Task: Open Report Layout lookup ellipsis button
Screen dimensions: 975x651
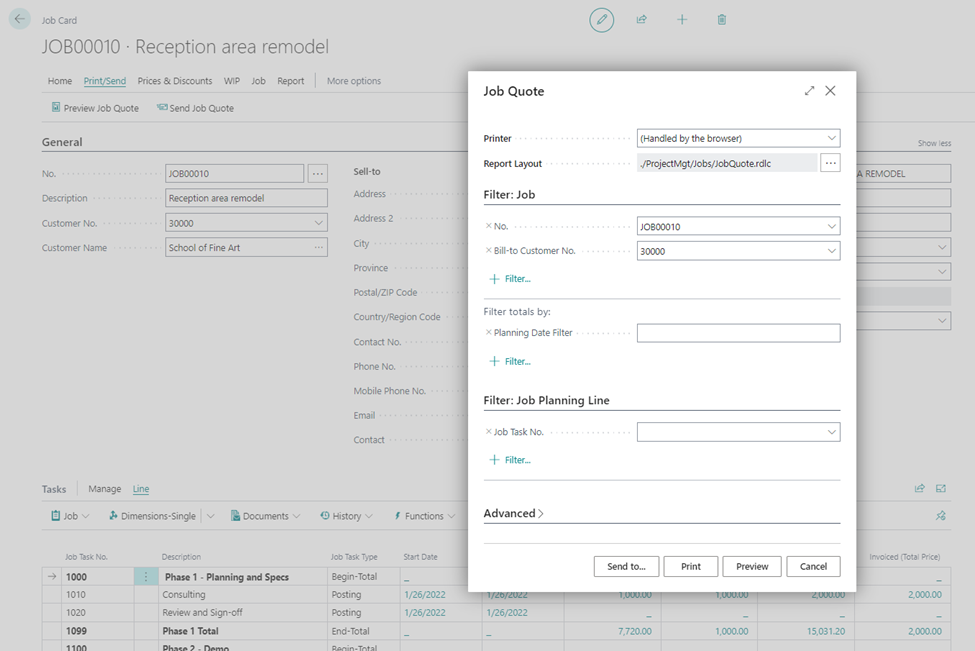Action: 830,163
